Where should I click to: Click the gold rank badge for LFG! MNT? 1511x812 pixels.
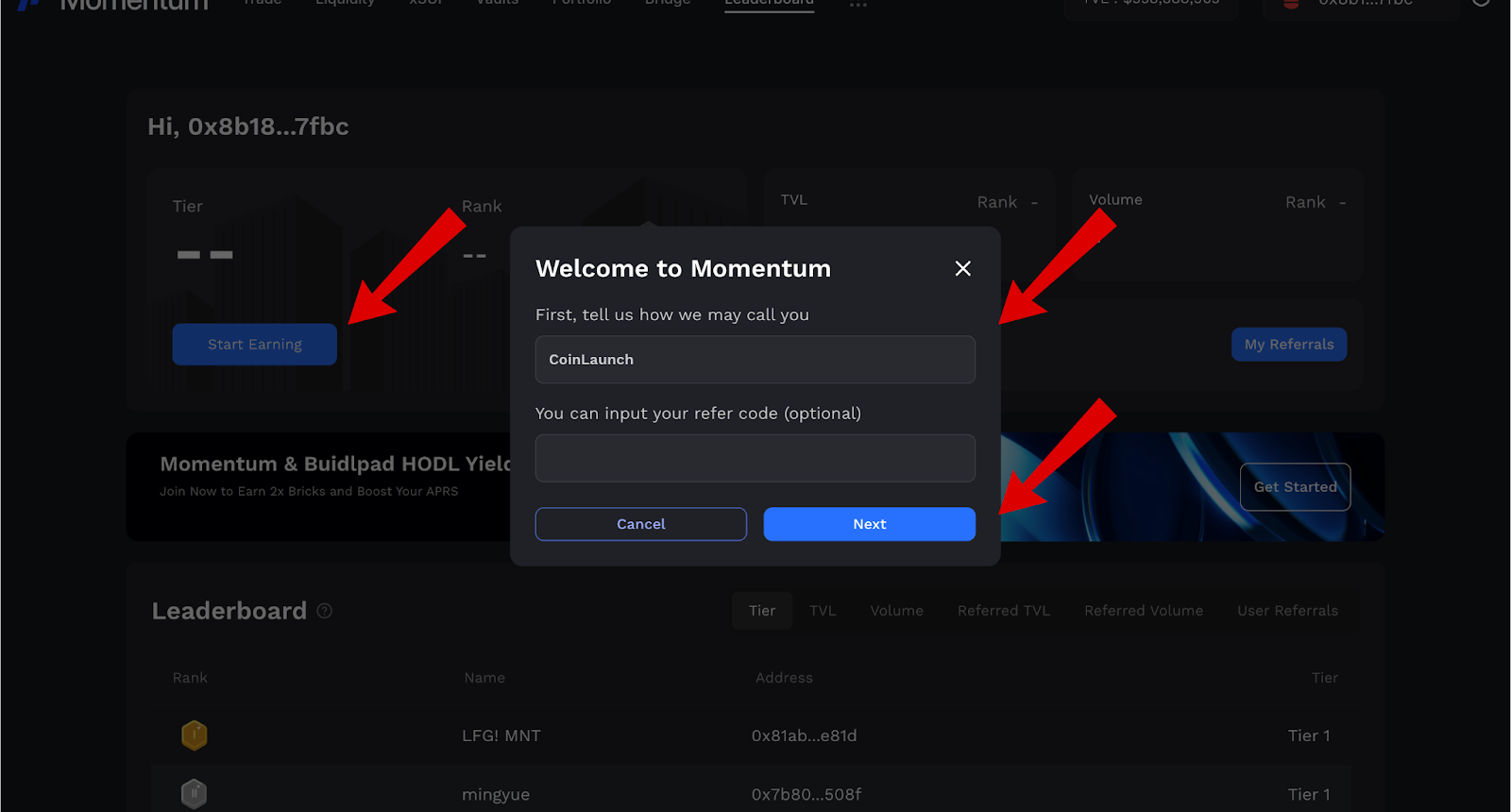[194, 735]
